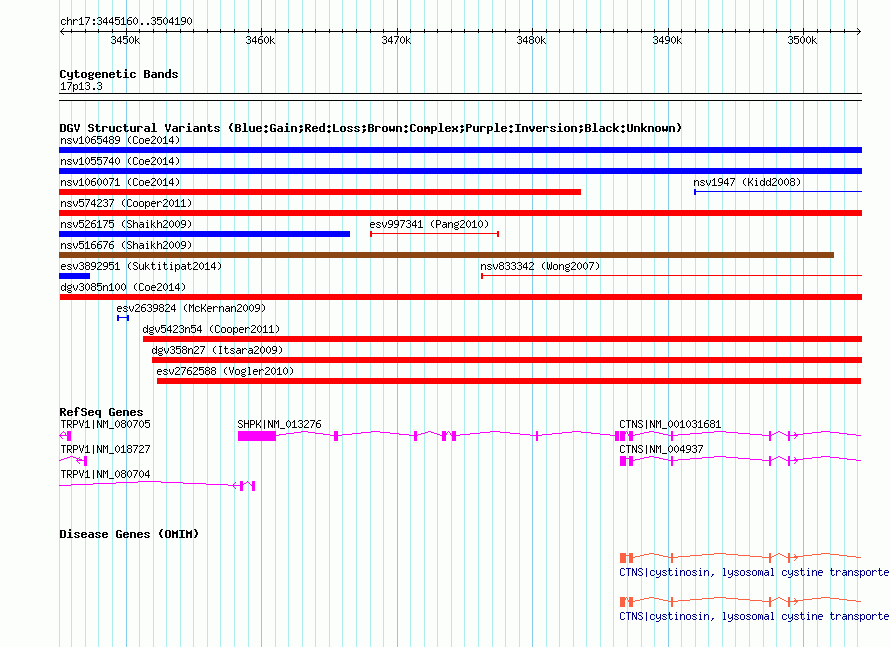Select the large SHPK first exon block
The width and height of the screenshot is (890, 647).
[x=257, y=436]
